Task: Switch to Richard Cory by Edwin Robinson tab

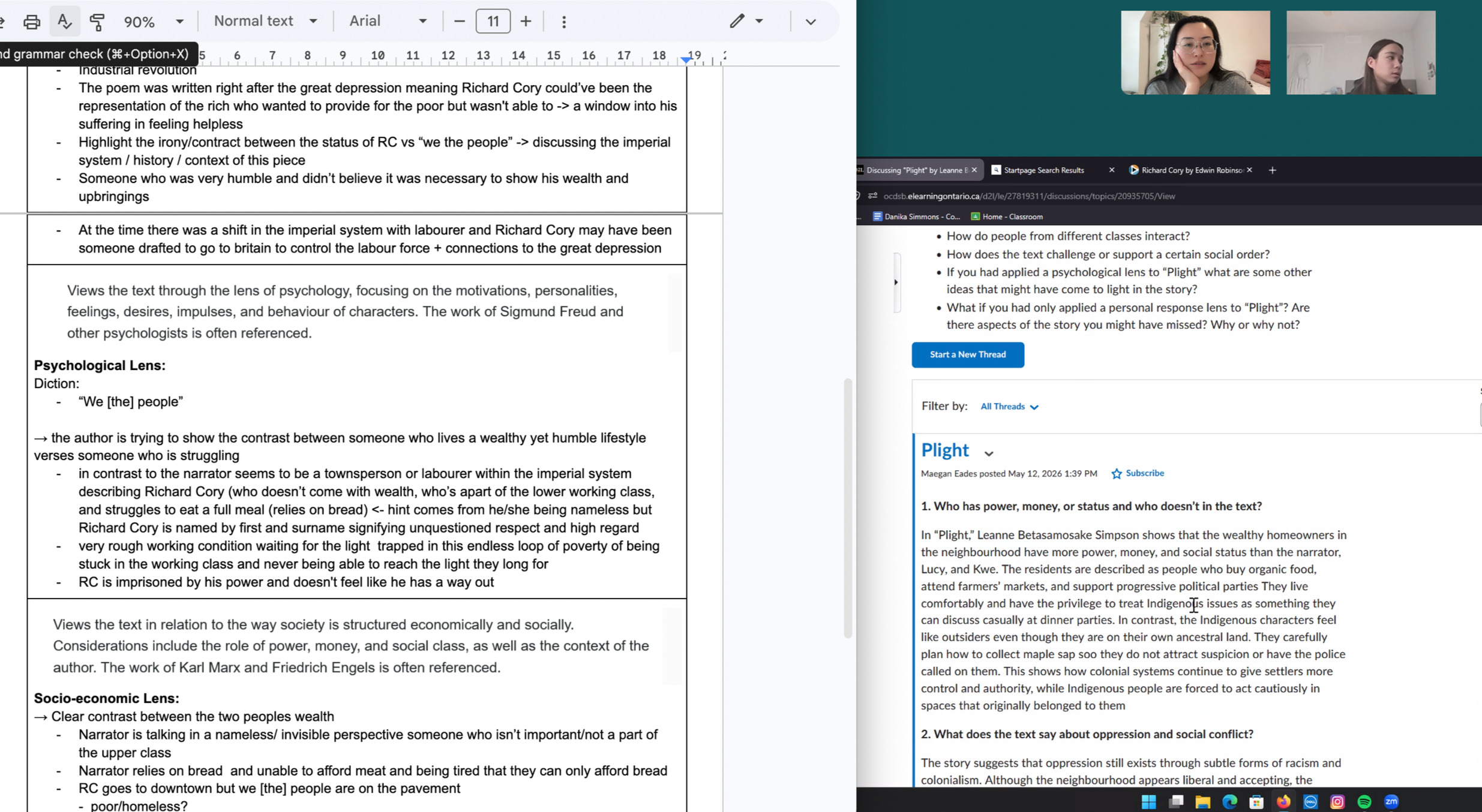Action: [1191, 170]
